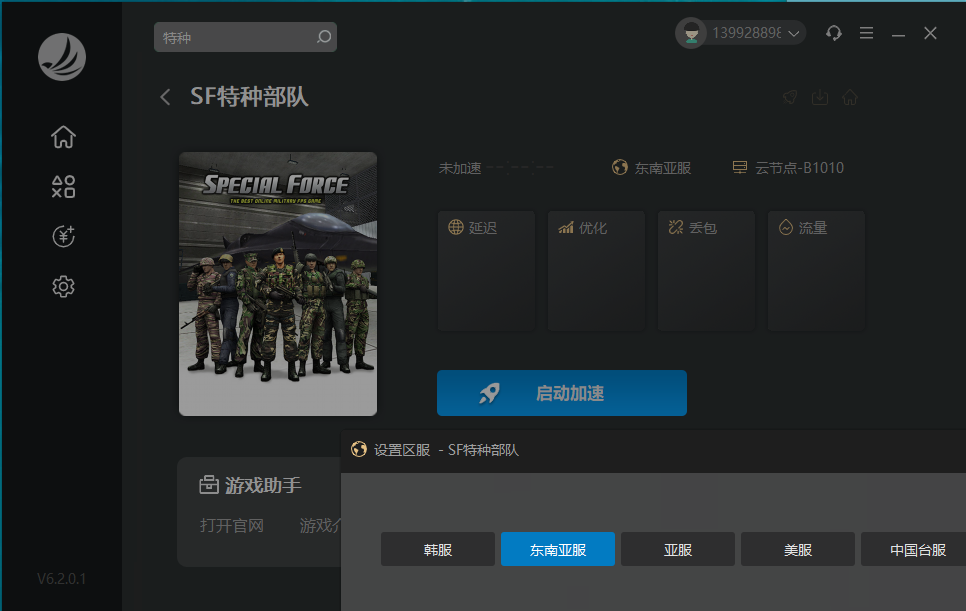The width and height of the screenshot is (966, 611).
Task: Open the 延迟 latency card
Action: point(486,271)
